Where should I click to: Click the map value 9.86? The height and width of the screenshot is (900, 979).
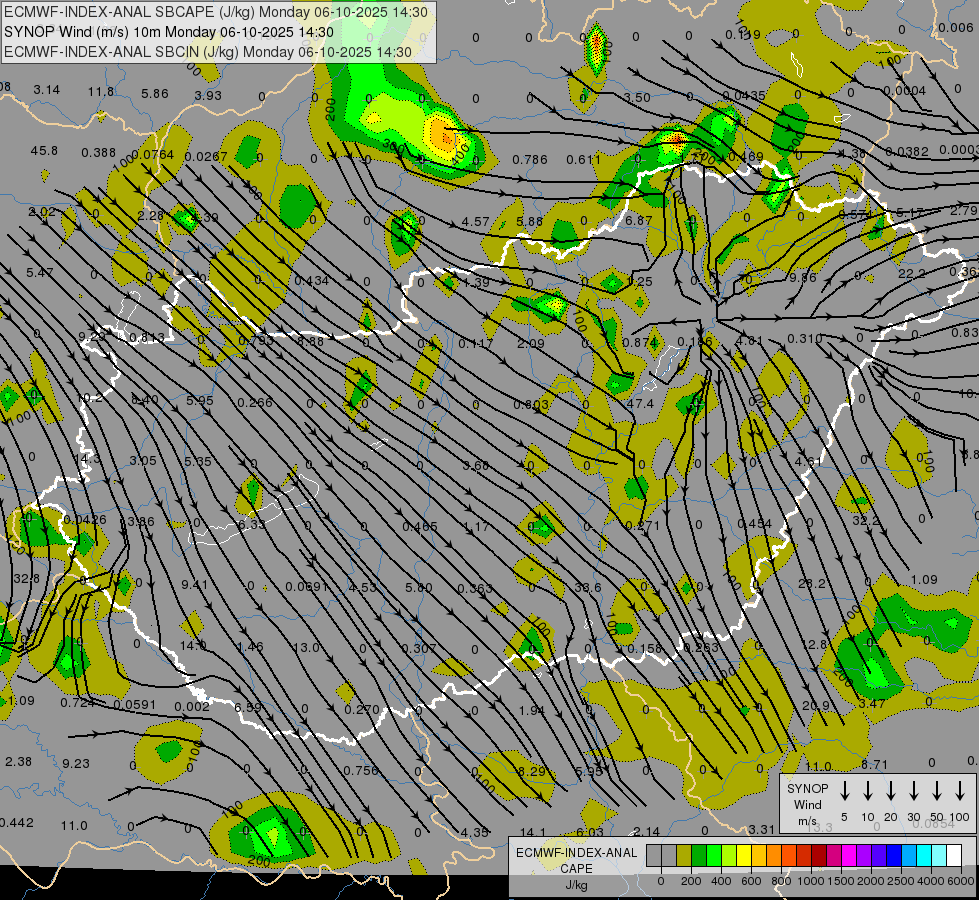[803, 277]
